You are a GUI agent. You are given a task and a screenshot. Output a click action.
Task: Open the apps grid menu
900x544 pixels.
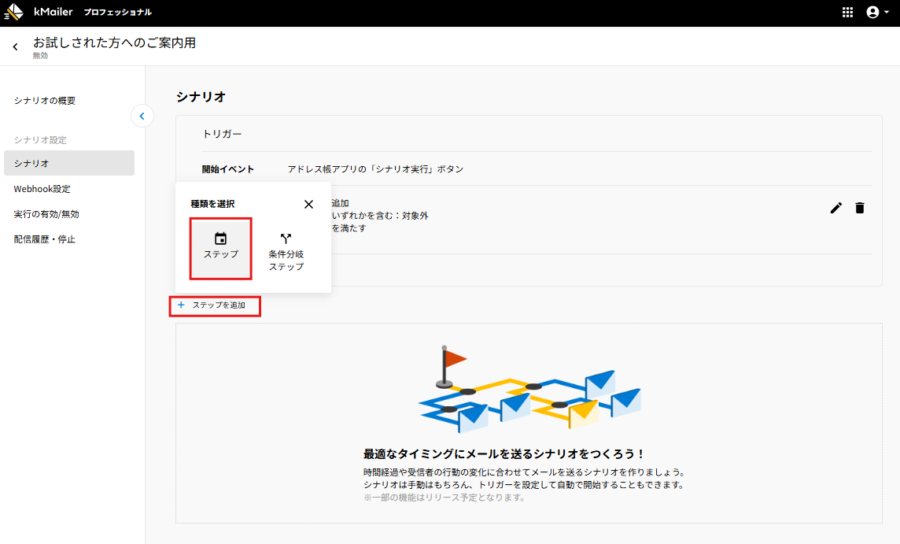[848, 12]
